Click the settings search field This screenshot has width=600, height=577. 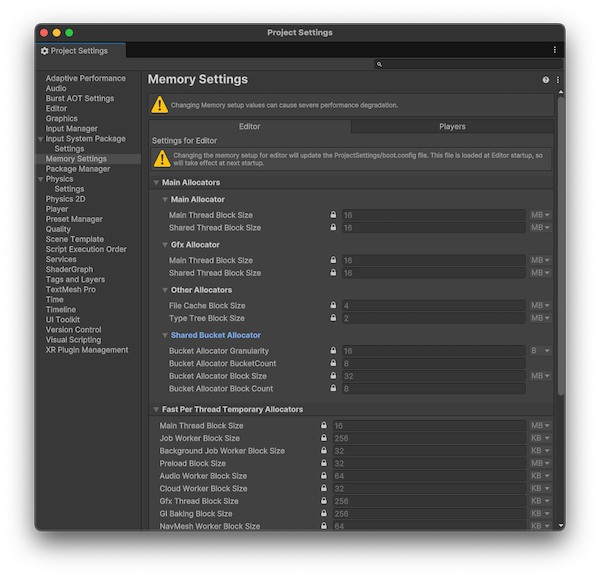[465, 64]
